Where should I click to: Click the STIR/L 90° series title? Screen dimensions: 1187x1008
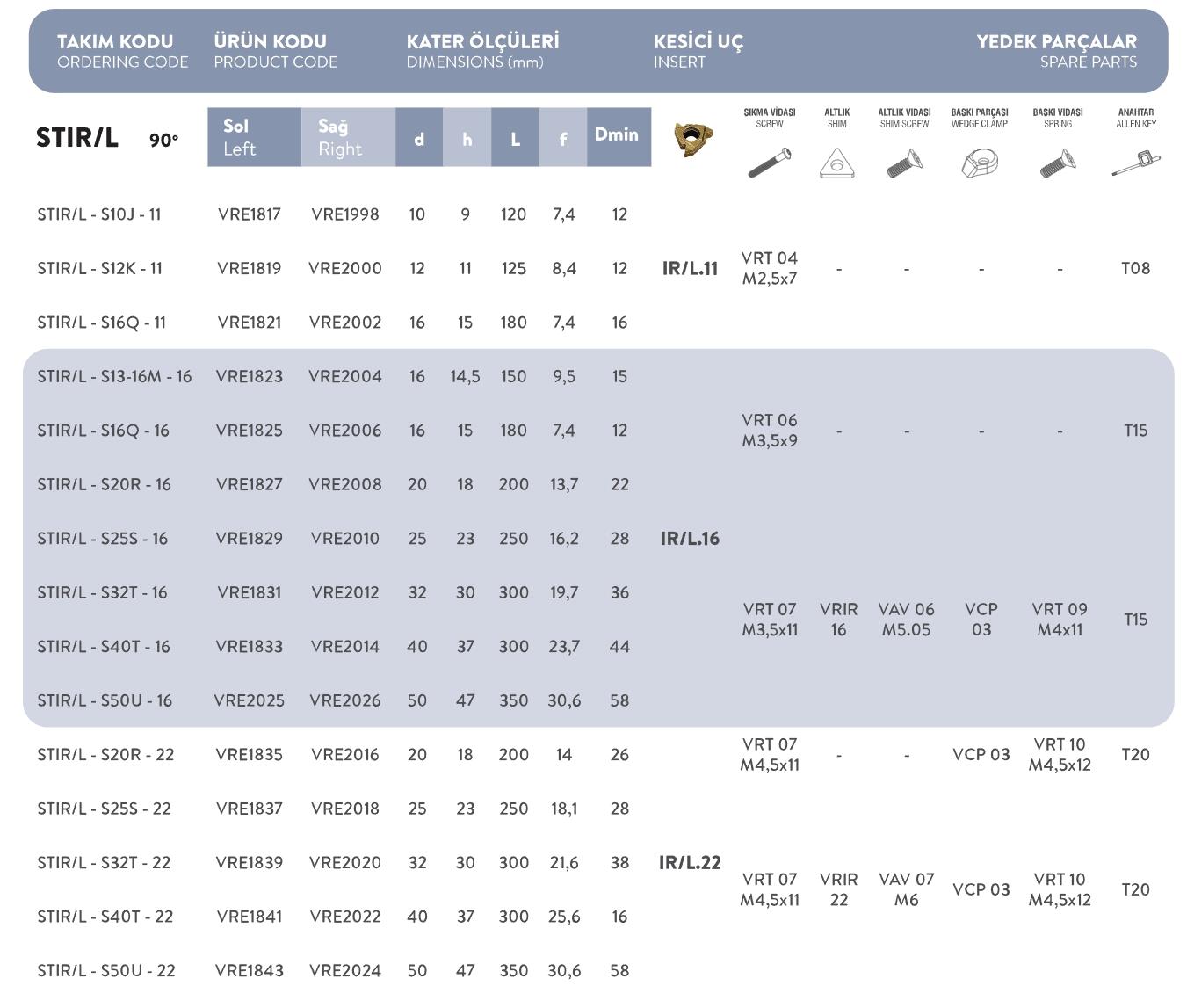pos(107,139)
